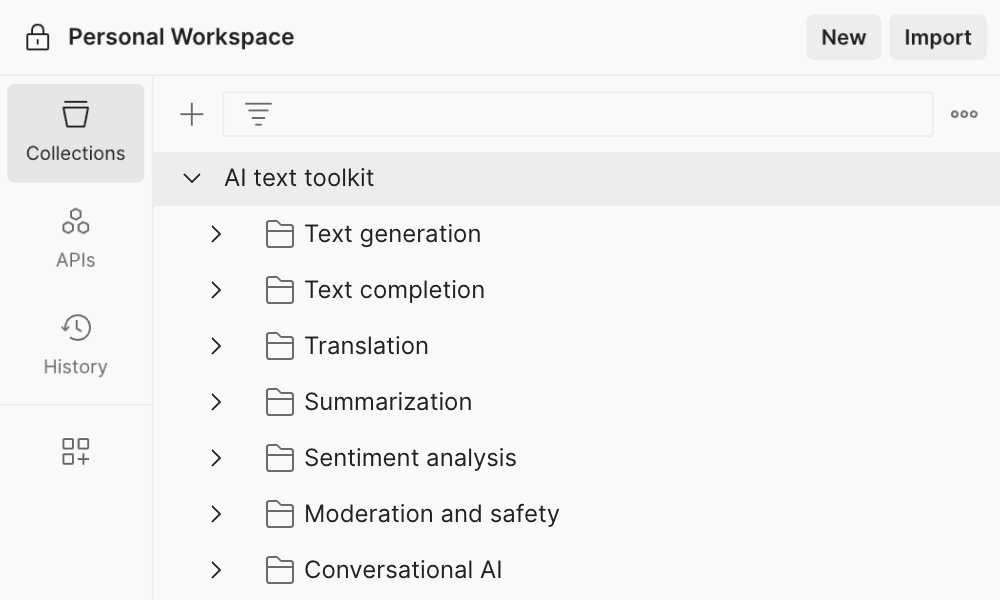Select the Personal Workspace title
Image resolution: width=1000 pixels, height=600 pixels.
181,38
